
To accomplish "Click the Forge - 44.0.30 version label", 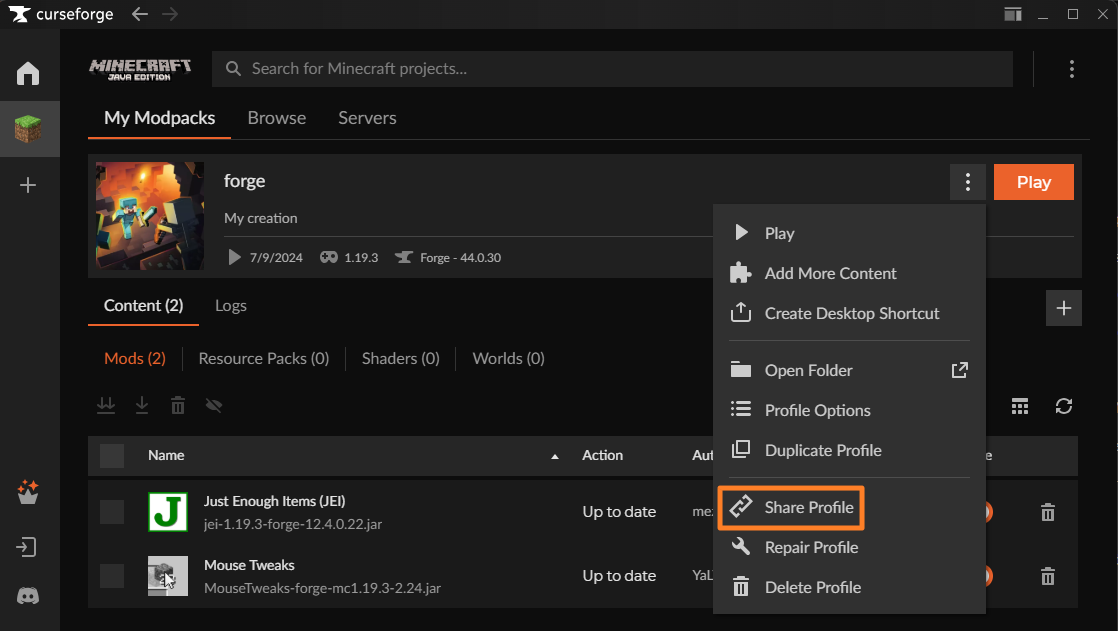I will 461,258.
